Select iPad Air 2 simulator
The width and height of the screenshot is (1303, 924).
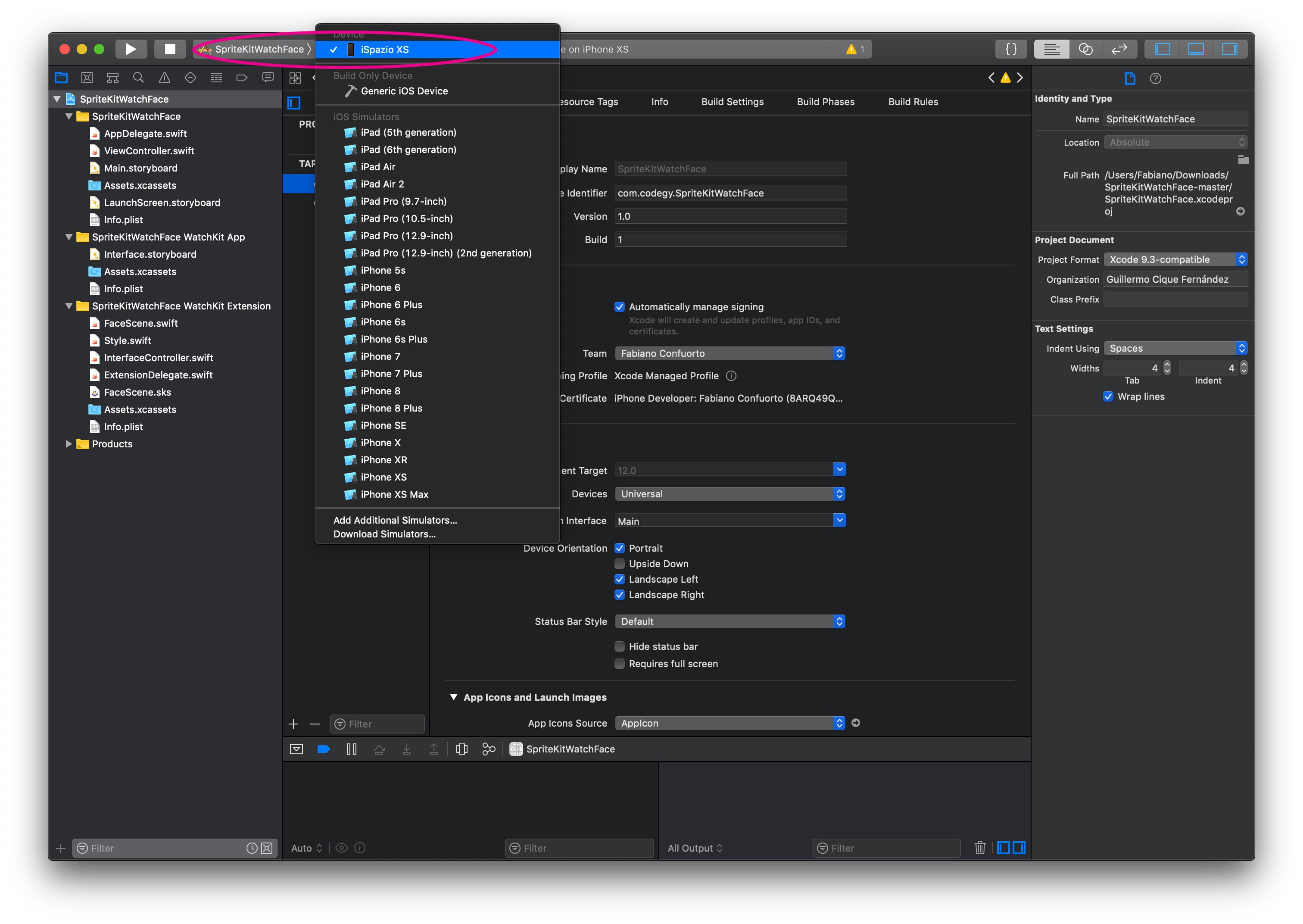pyautogui.click(x=437, y=184)
